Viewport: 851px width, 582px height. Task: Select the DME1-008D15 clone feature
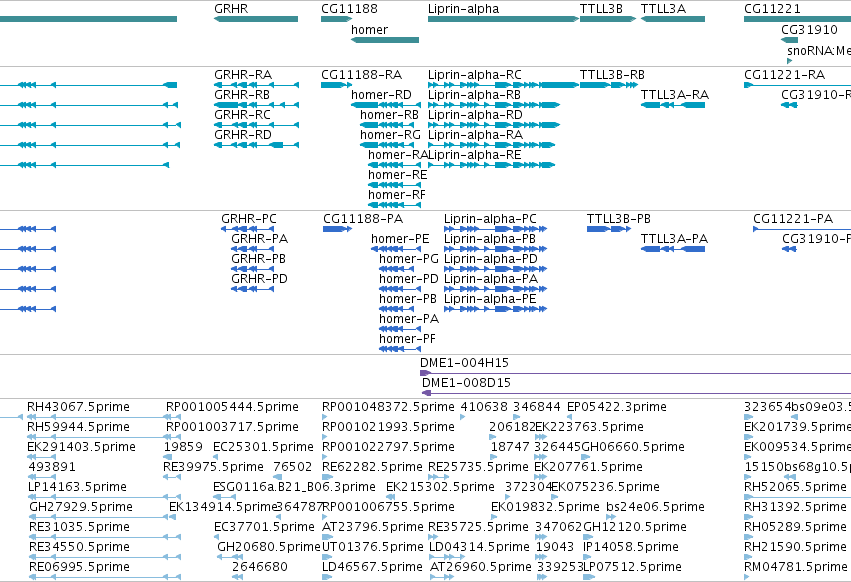[637, 393]
